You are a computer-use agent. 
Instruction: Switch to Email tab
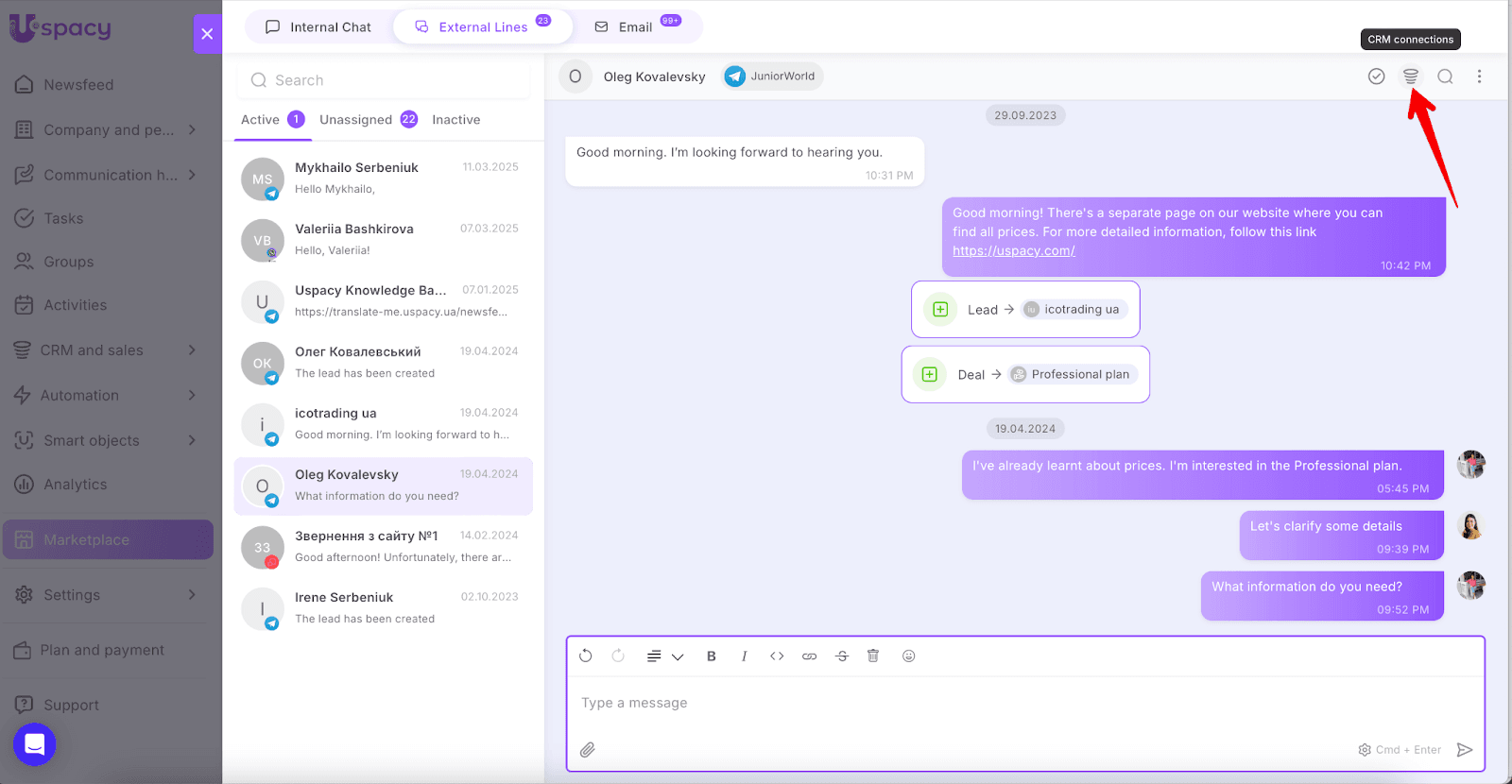[638, 27]
